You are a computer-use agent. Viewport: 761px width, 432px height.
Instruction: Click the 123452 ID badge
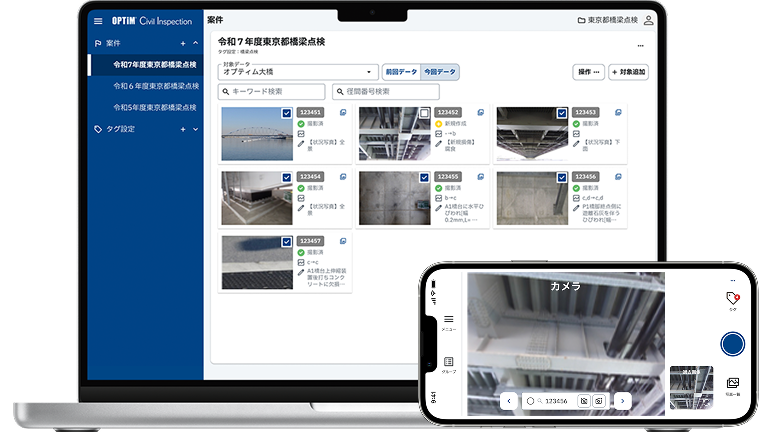pyautogui.click(x=447, y=112)
